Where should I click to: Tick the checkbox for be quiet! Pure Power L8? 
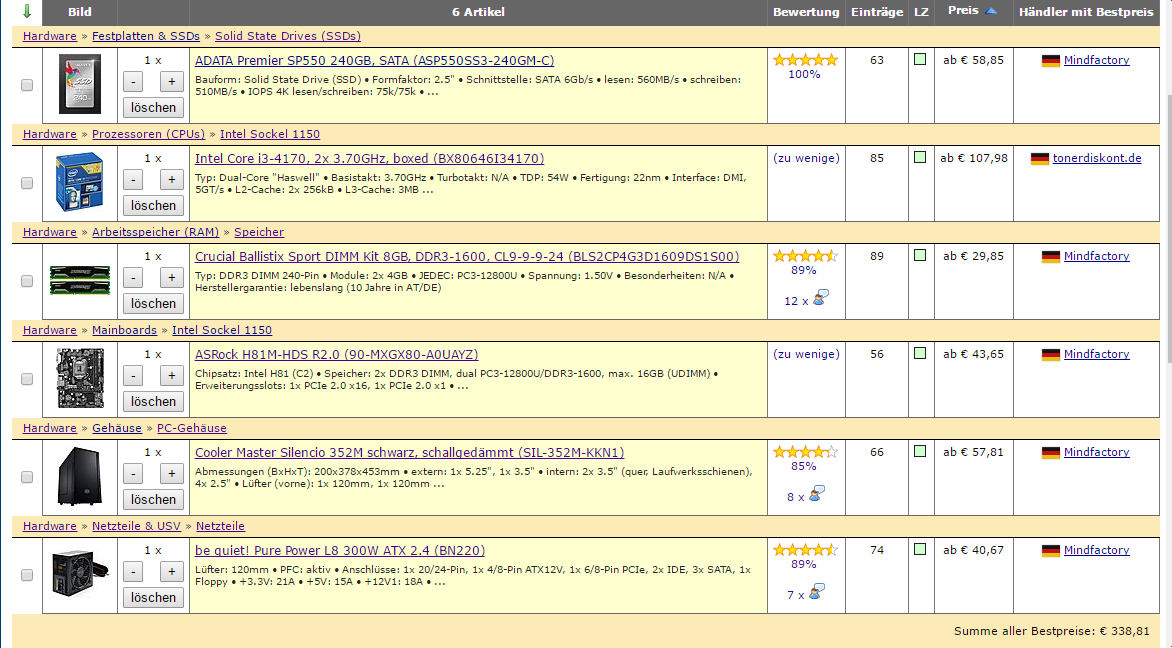pyautogui.click(x=27, y=575)
